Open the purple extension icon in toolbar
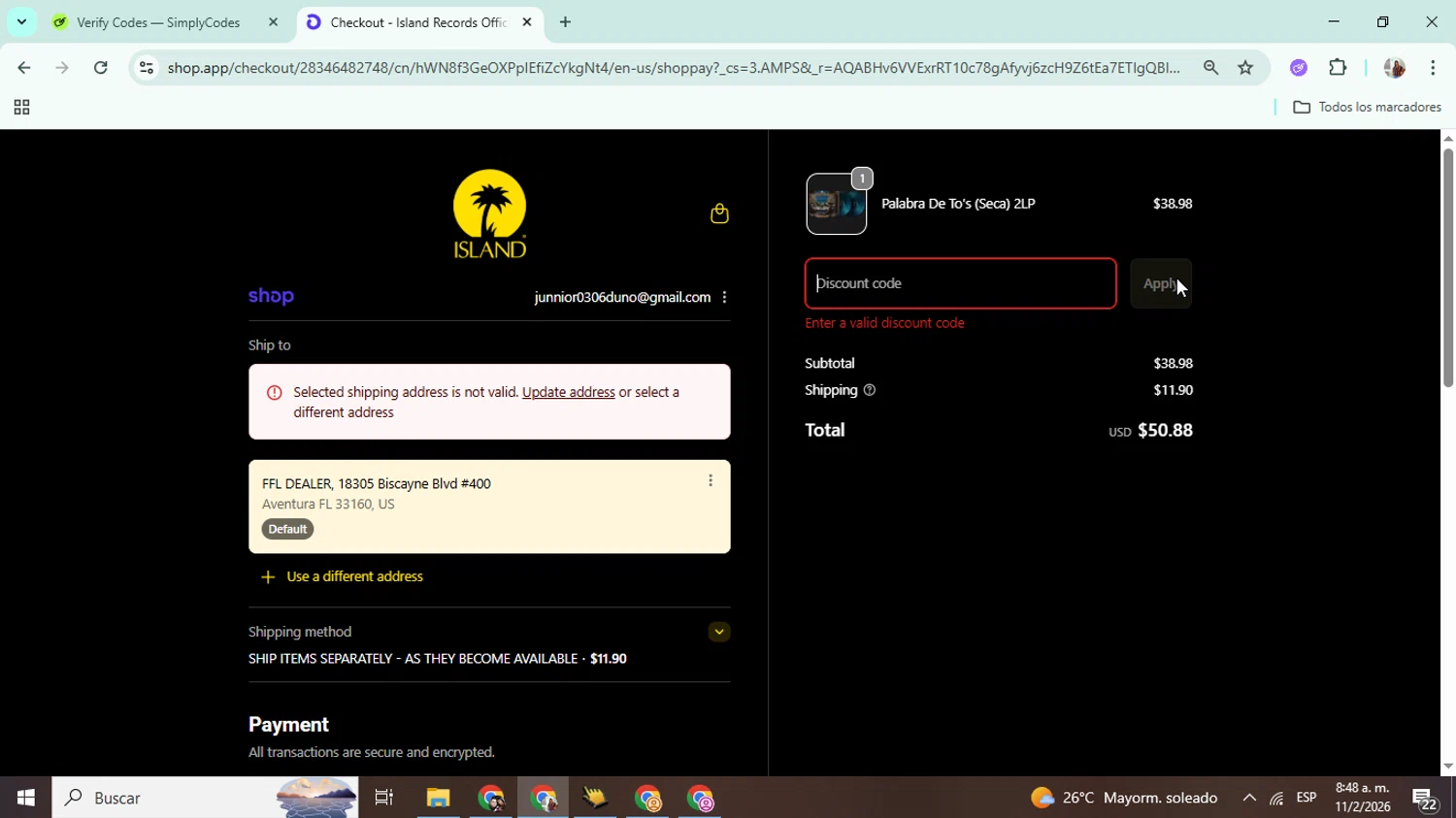Screen dimensions: 1456x818 tap(1299, 68)
